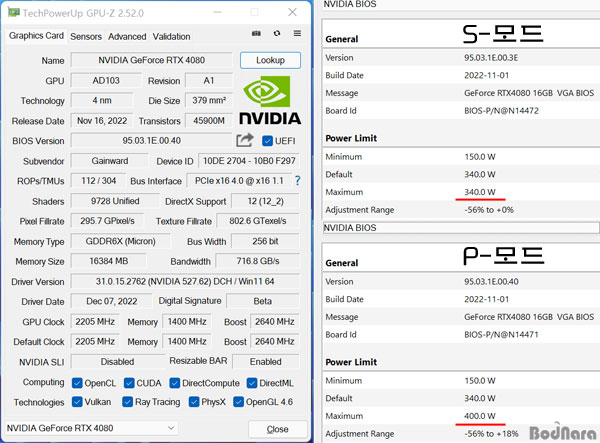Switch to the Validation tab

coord(171,37)
